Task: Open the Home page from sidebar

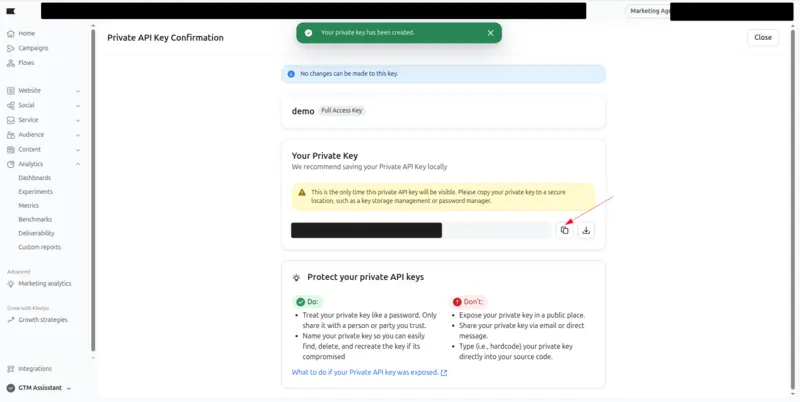Action: tap(27, 33)
